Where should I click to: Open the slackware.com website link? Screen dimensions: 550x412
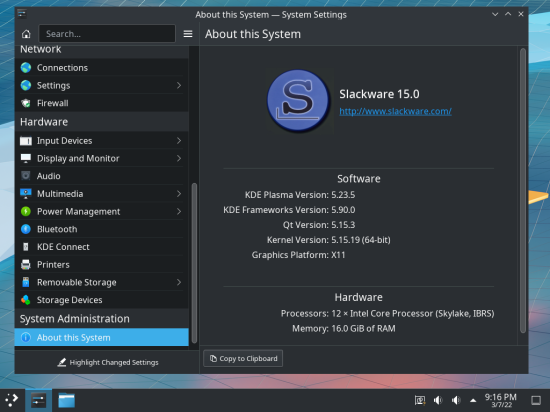[395, 111]
